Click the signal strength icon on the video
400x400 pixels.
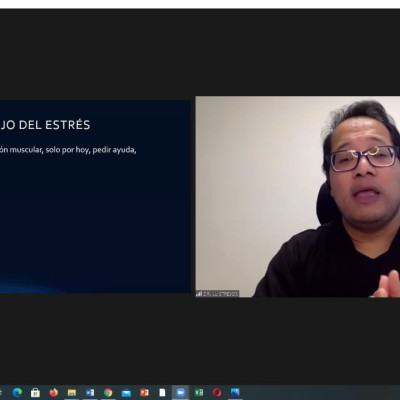click(199, 294)
